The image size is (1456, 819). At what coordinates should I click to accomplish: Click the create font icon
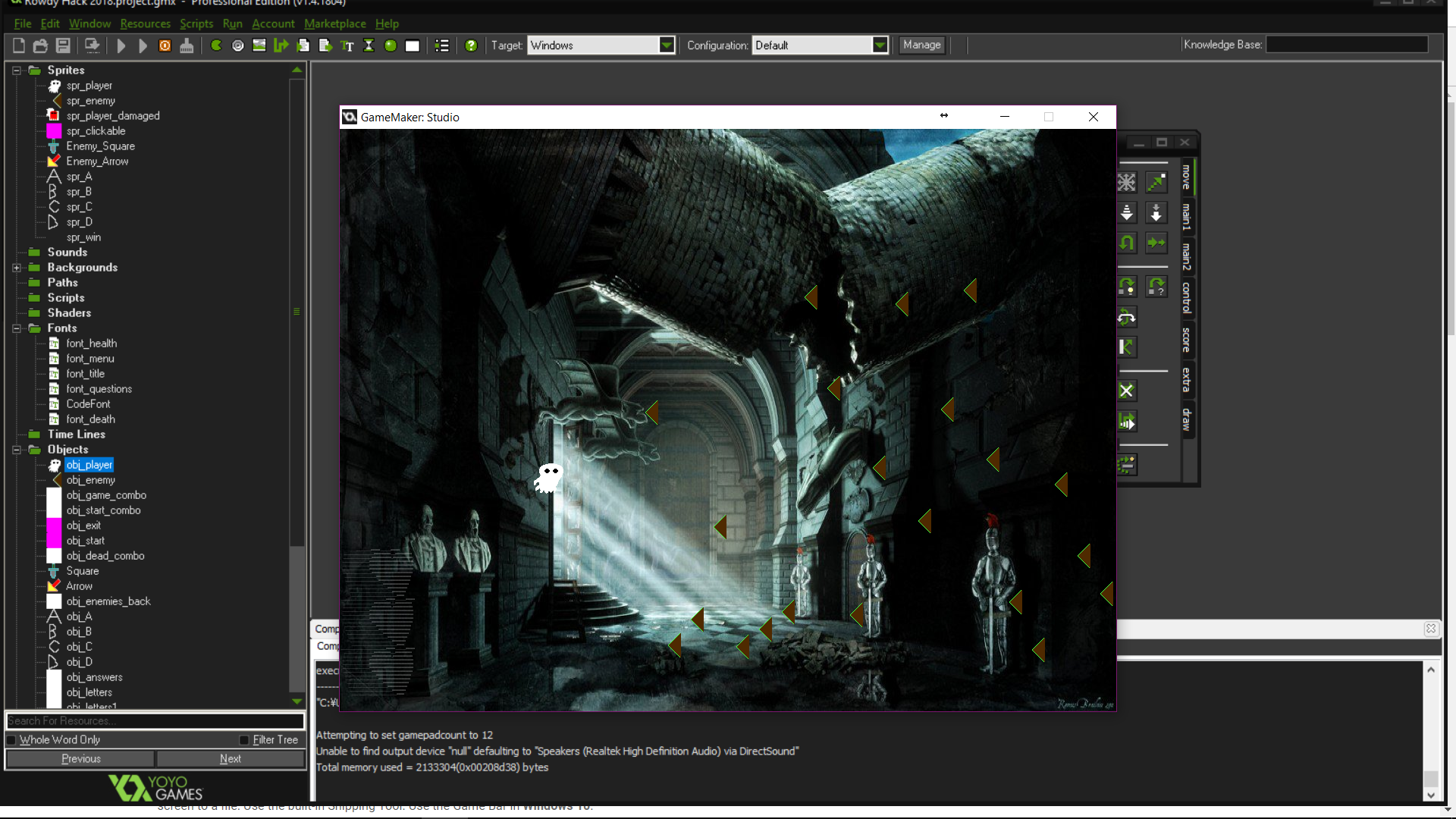[347, 46]
